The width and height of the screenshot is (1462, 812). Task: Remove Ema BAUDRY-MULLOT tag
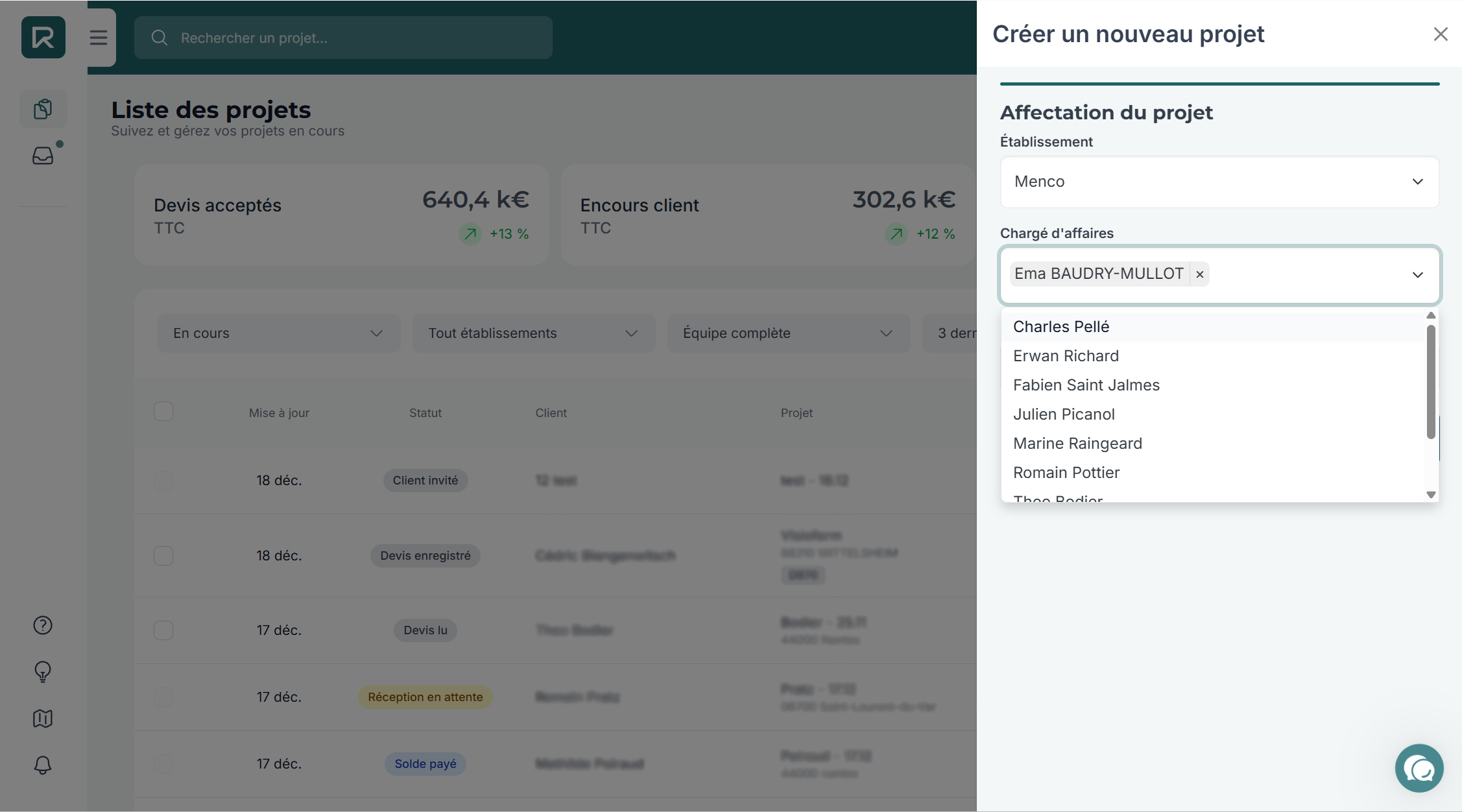pyautogui.click(x=1200, y=274)
